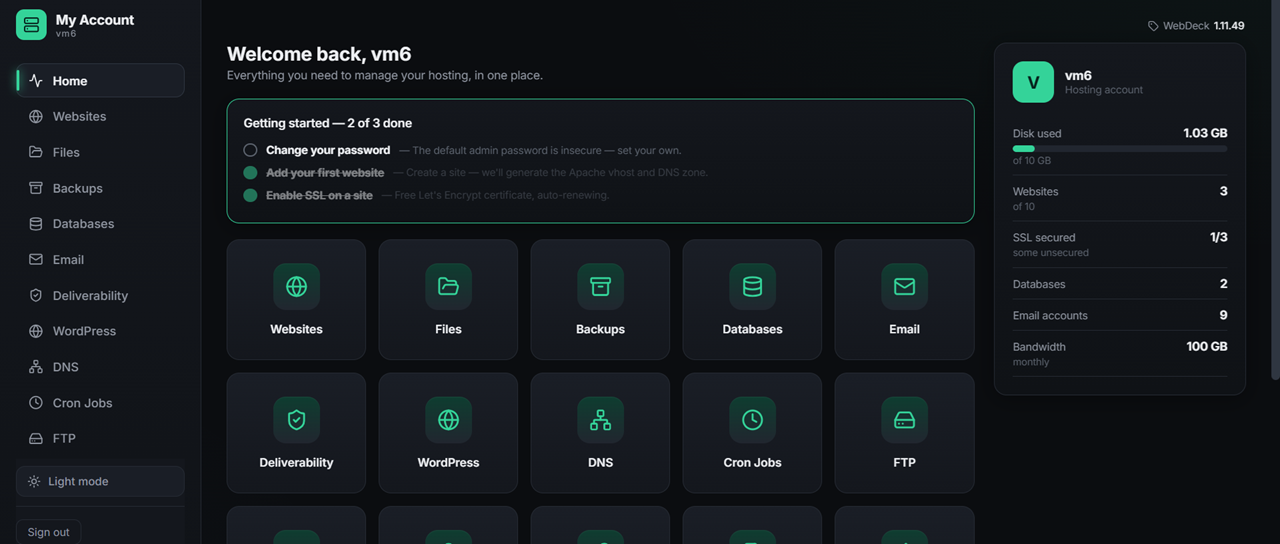Open the Files folder tile icon
Screen dimensions: 1280x544
pyautogui.click(x=448, y=287)
